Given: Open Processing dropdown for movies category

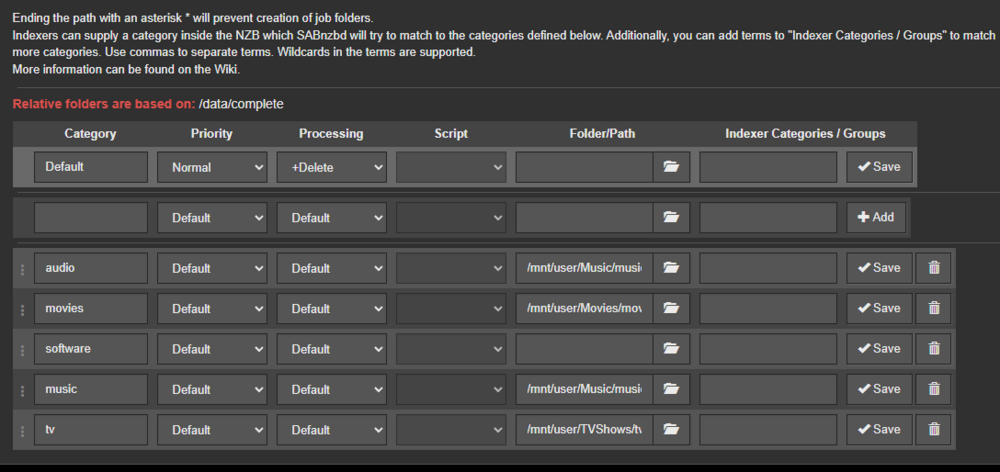Looking at the screenshot, I should pos(332,308).
